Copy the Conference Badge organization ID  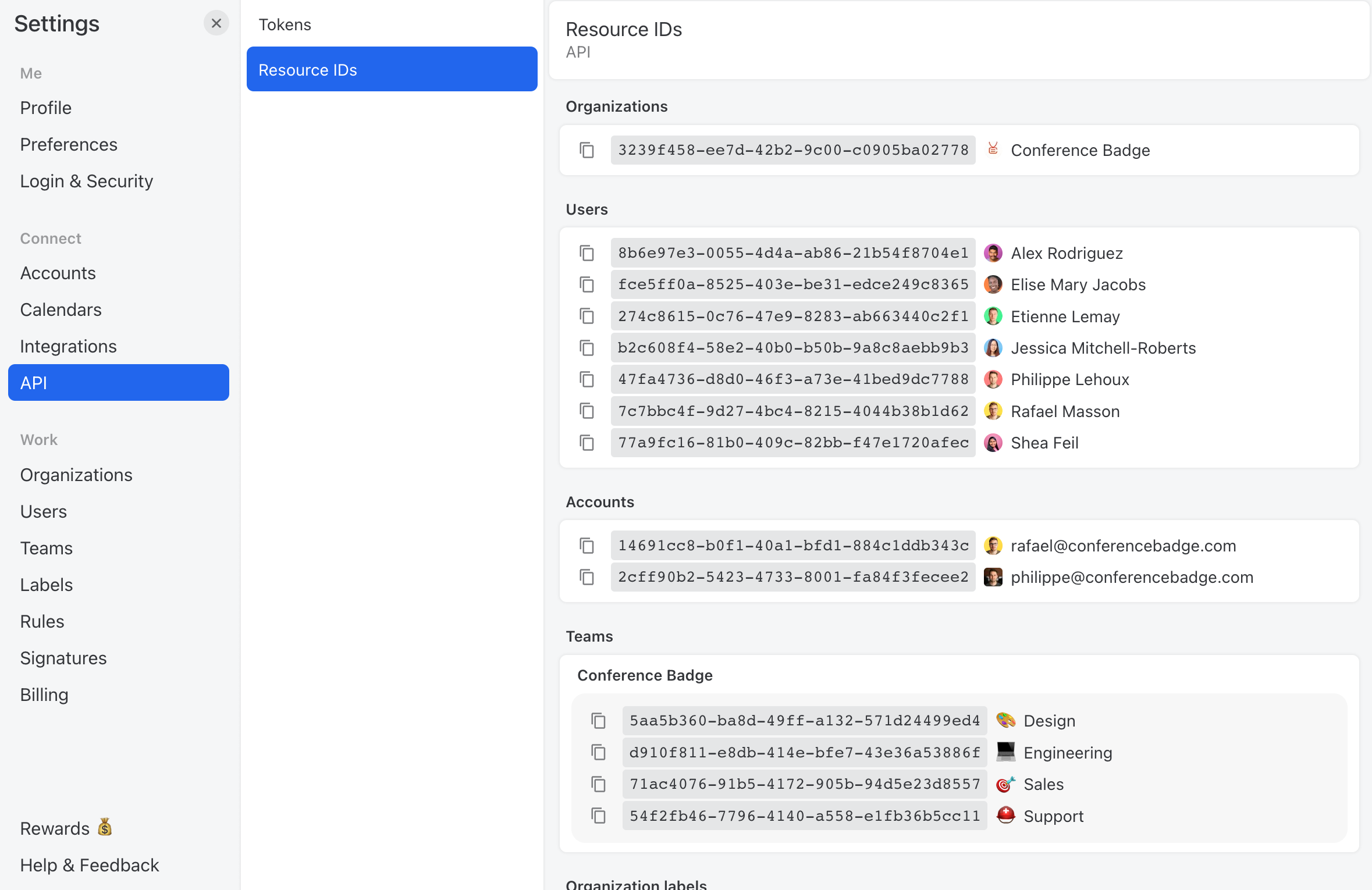pos(586,149)
